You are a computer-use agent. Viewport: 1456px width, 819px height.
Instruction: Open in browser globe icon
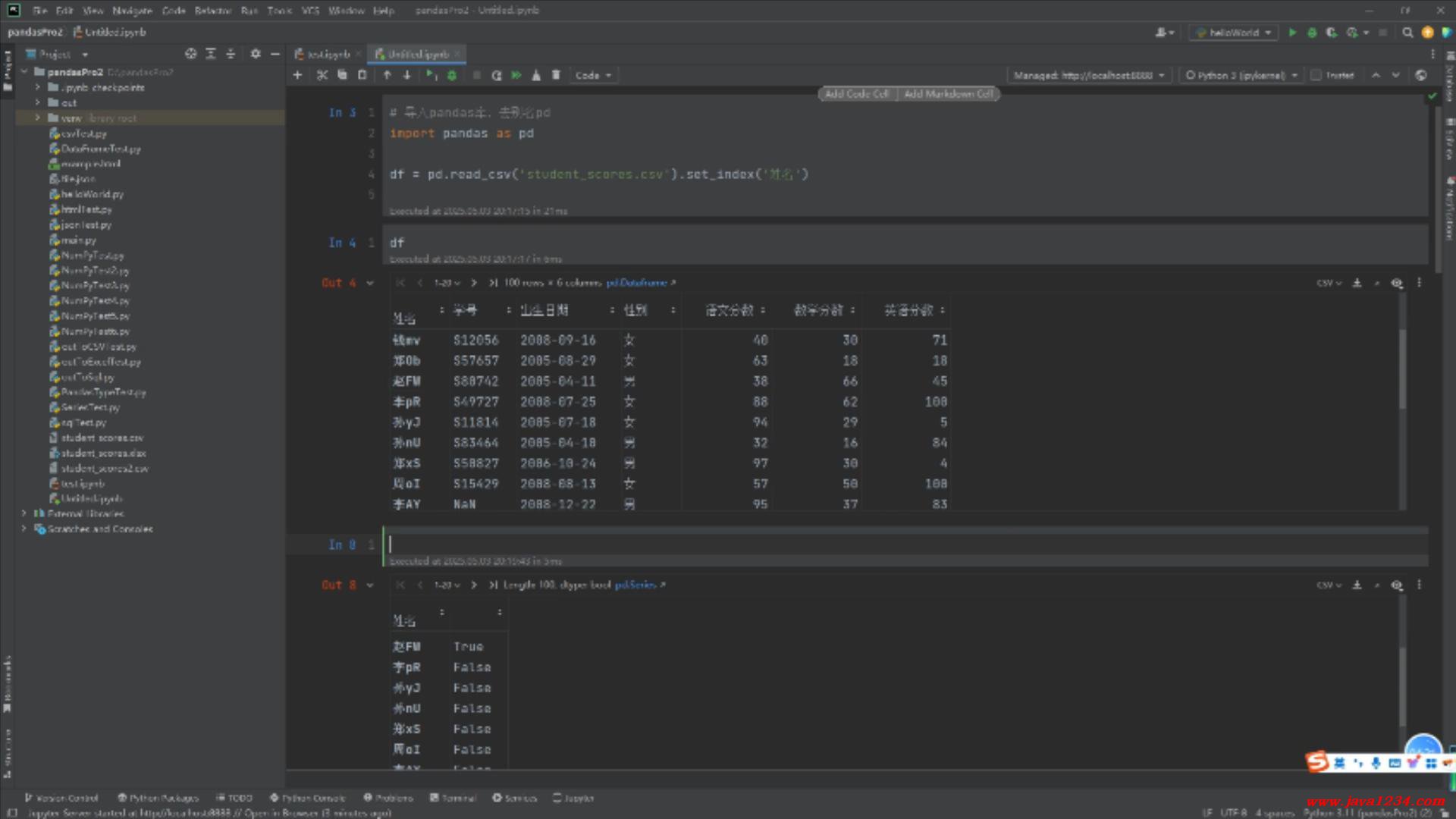(1421, 75)
